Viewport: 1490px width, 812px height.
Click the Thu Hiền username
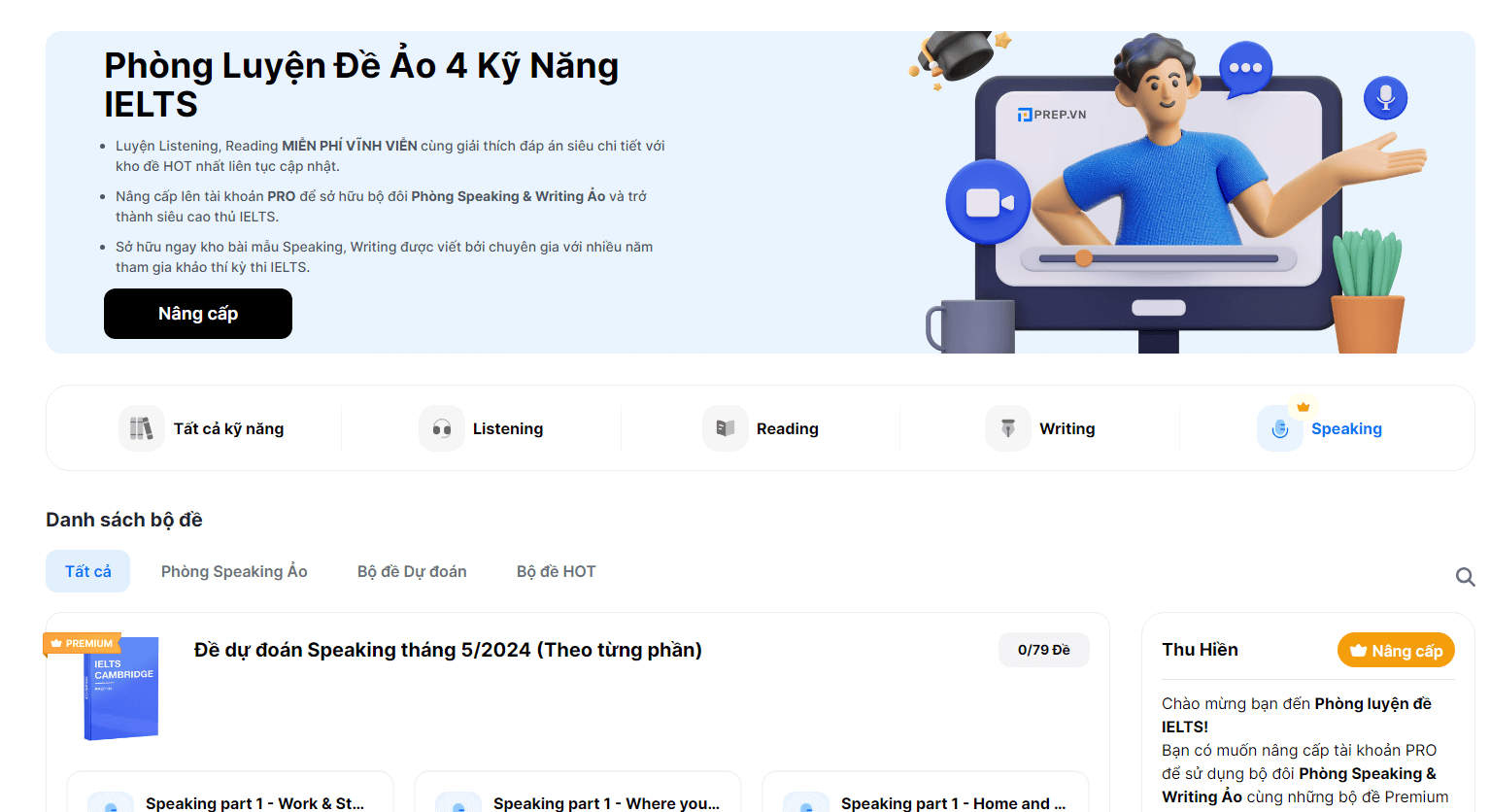[1201, 650]
